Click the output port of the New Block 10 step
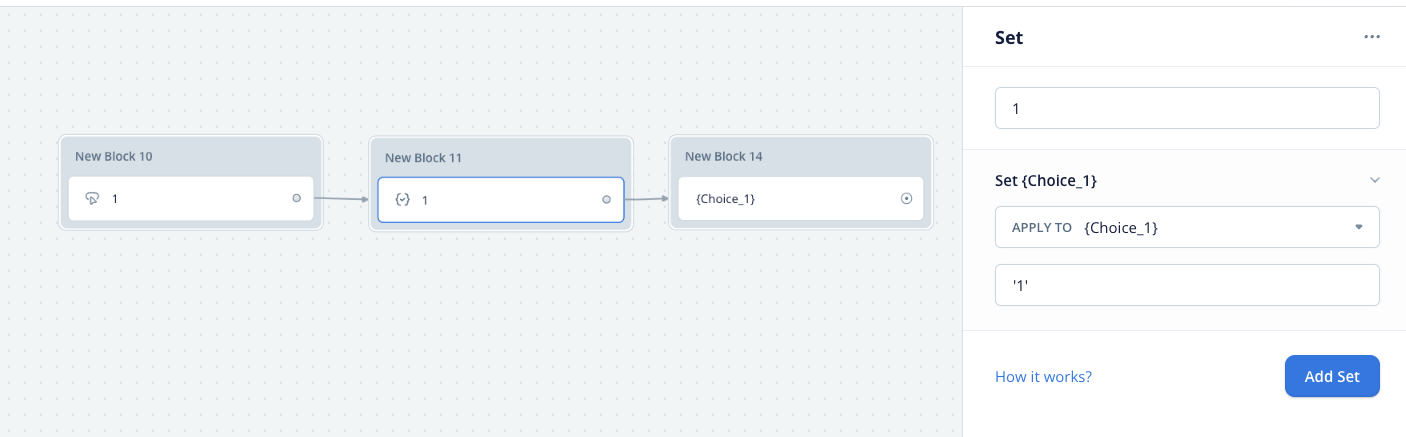 (x=296, y=198)
